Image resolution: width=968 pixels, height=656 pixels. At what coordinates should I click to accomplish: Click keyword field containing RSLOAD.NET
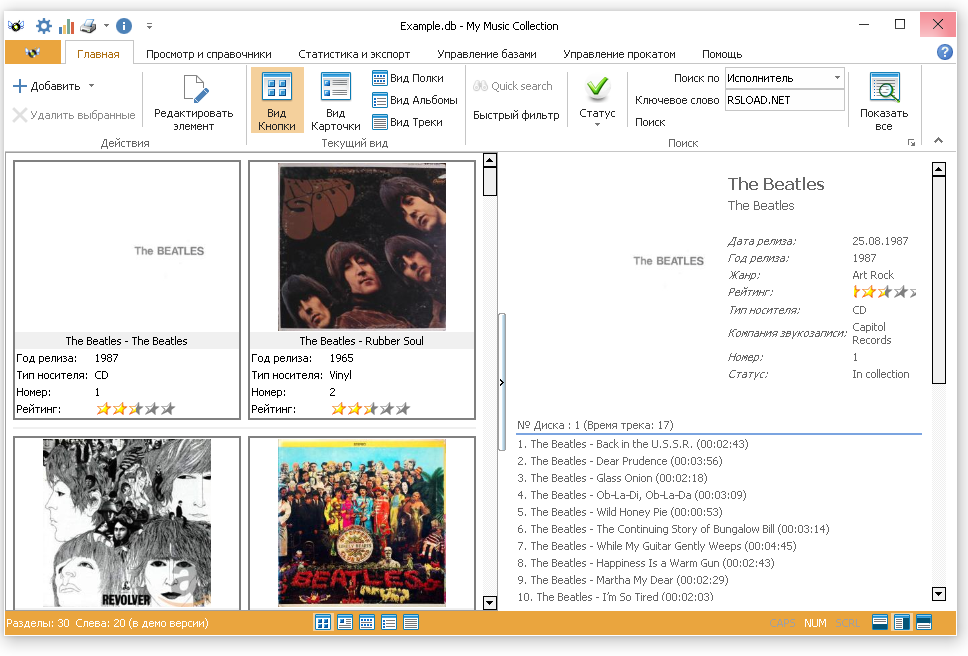784,100
